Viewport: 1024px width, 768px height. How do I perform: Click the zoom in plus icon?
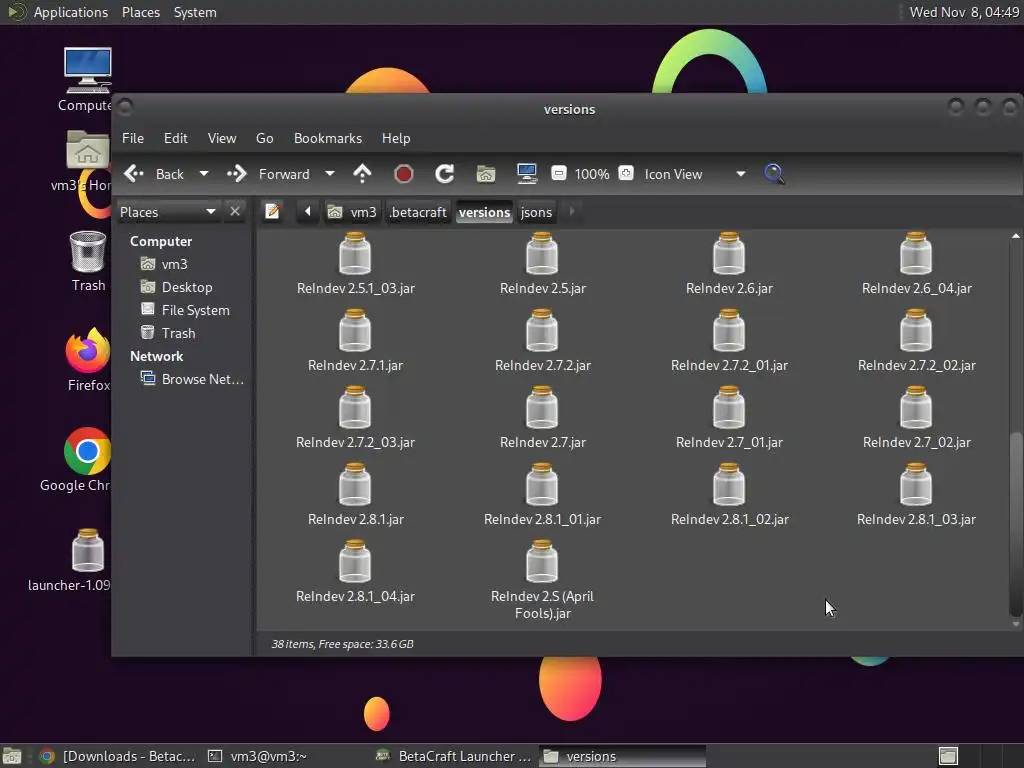coord(626,174)
